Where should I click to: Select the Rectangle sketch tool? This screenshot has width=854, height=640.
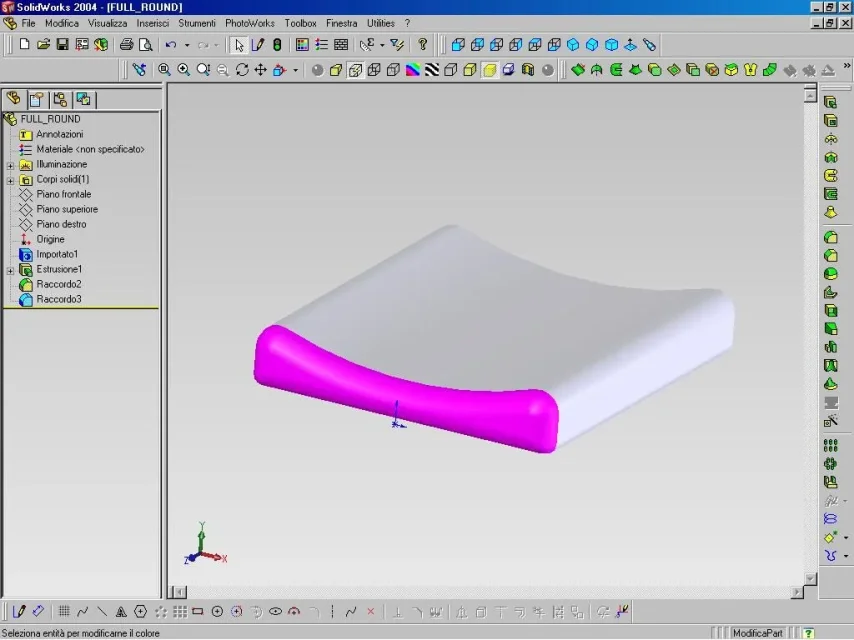point(198,612)
